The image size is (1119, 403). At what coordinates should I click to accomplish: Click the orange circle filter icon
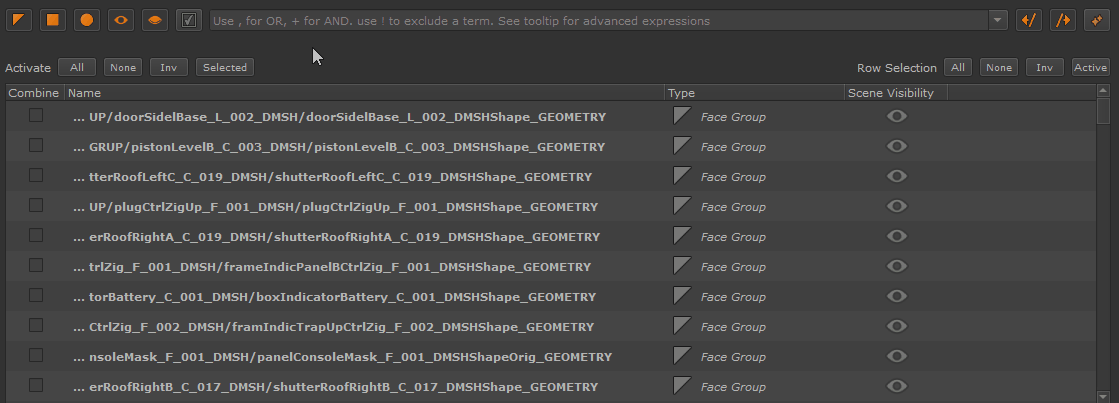pos(87,20)
